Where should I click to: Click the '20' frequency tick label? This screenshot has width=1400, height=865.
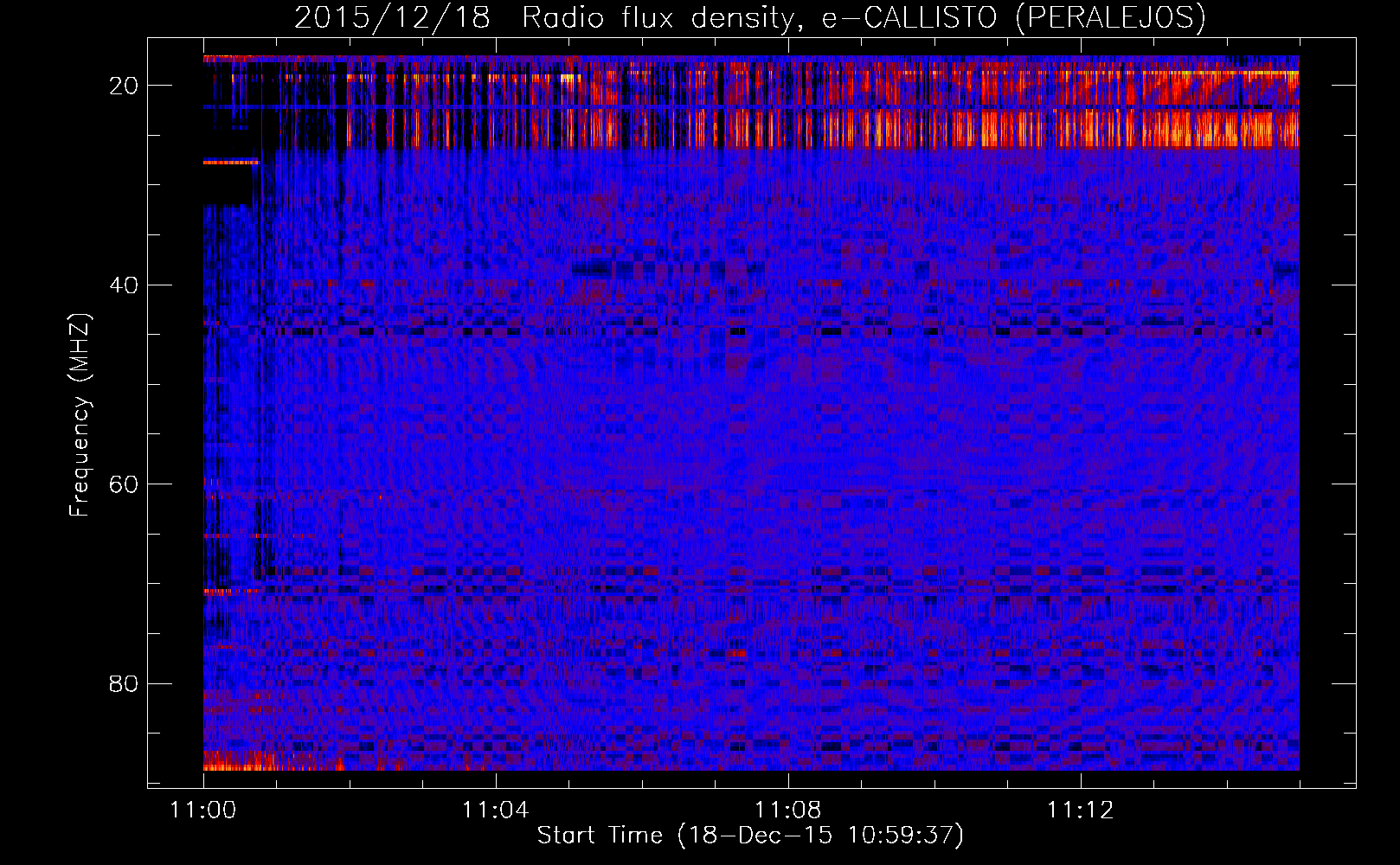point(124,86)
